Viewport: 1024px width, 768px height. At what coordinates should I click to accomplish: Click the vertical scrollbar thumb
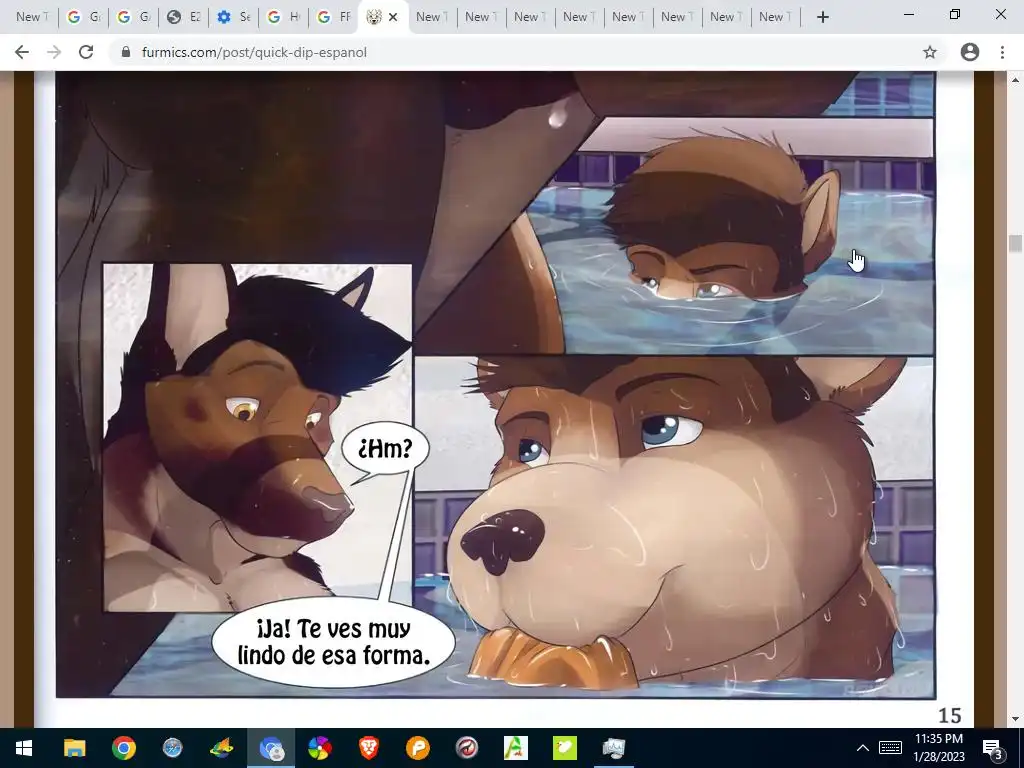(1015, 243)
